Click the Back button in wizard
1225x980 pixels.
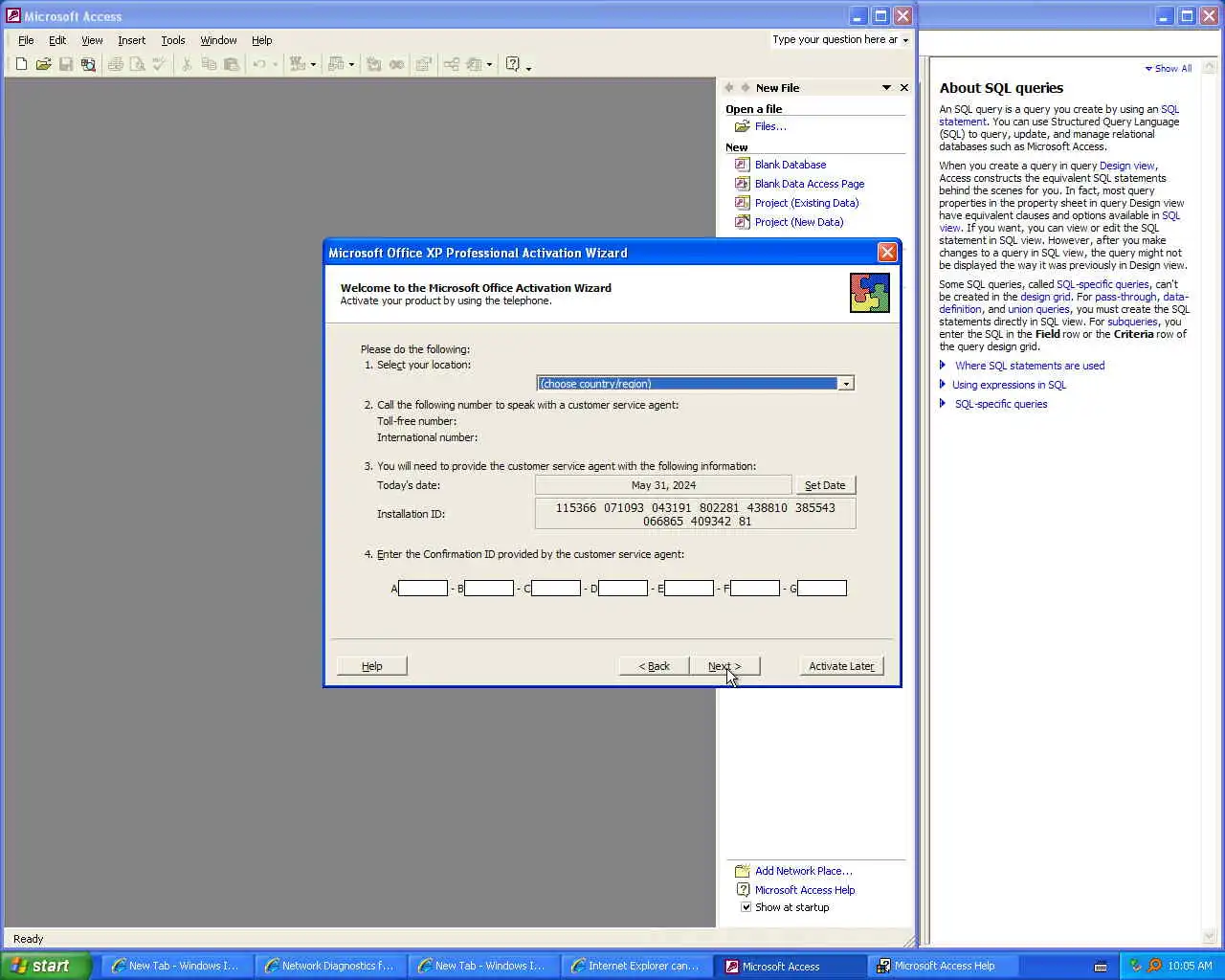point(655,666)
